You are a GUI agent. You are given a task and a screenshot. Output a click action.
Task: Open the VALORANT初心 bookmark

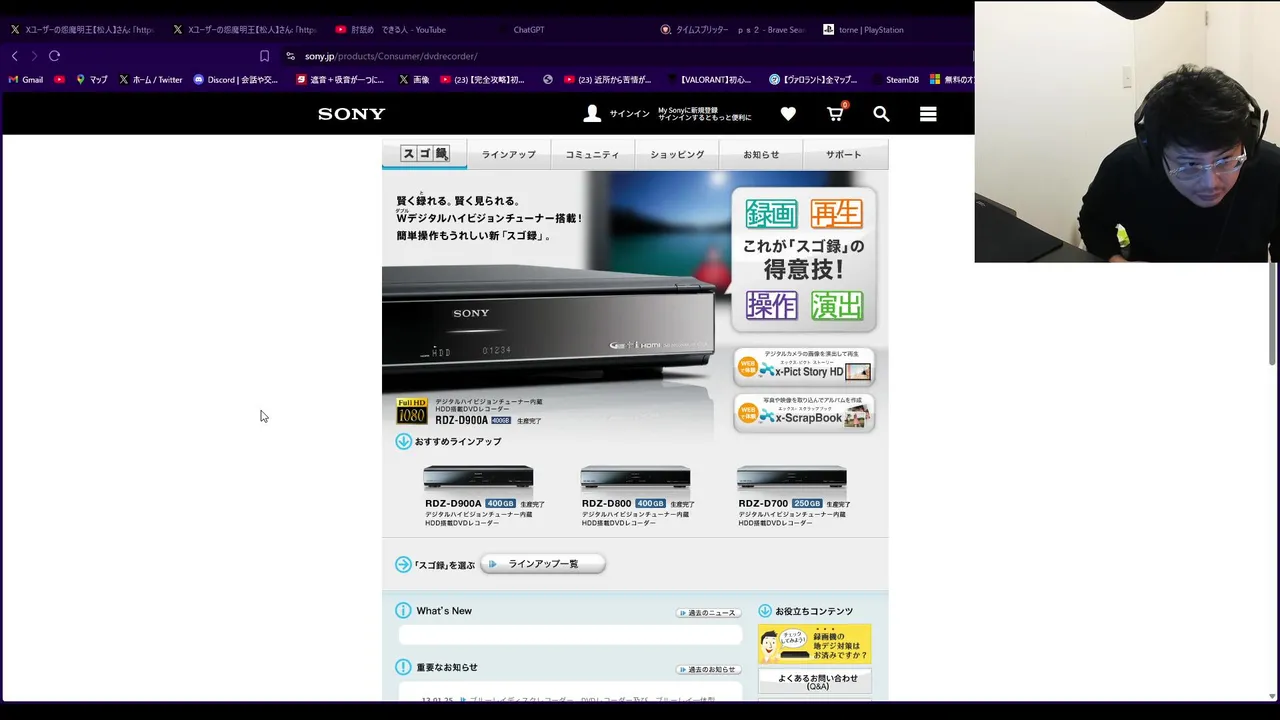(708, 80)
